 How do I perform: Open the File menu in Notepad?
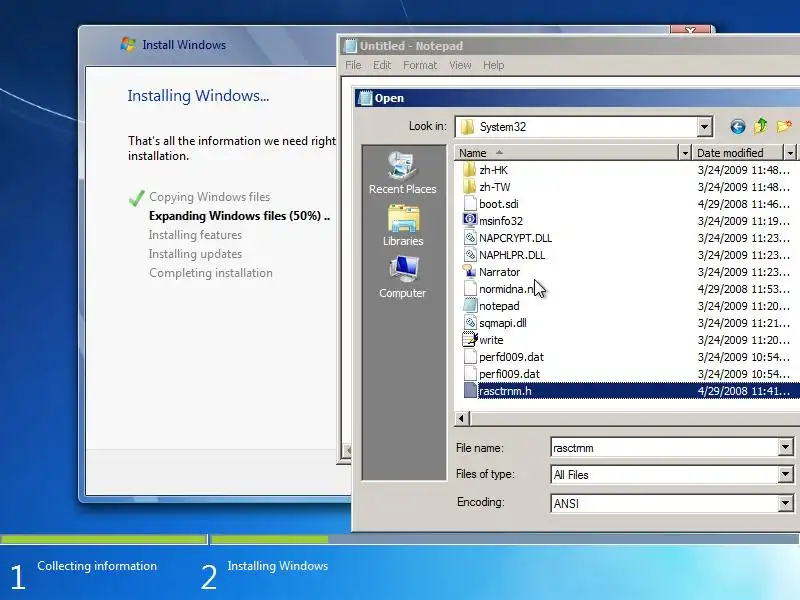point(353,65)
